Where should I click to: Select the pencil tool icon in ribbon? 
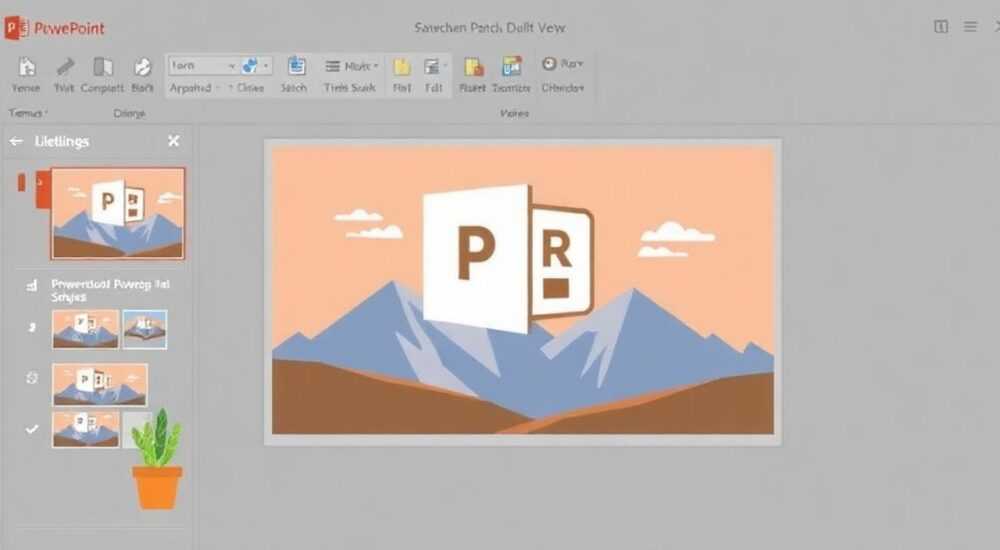[65, 66]
